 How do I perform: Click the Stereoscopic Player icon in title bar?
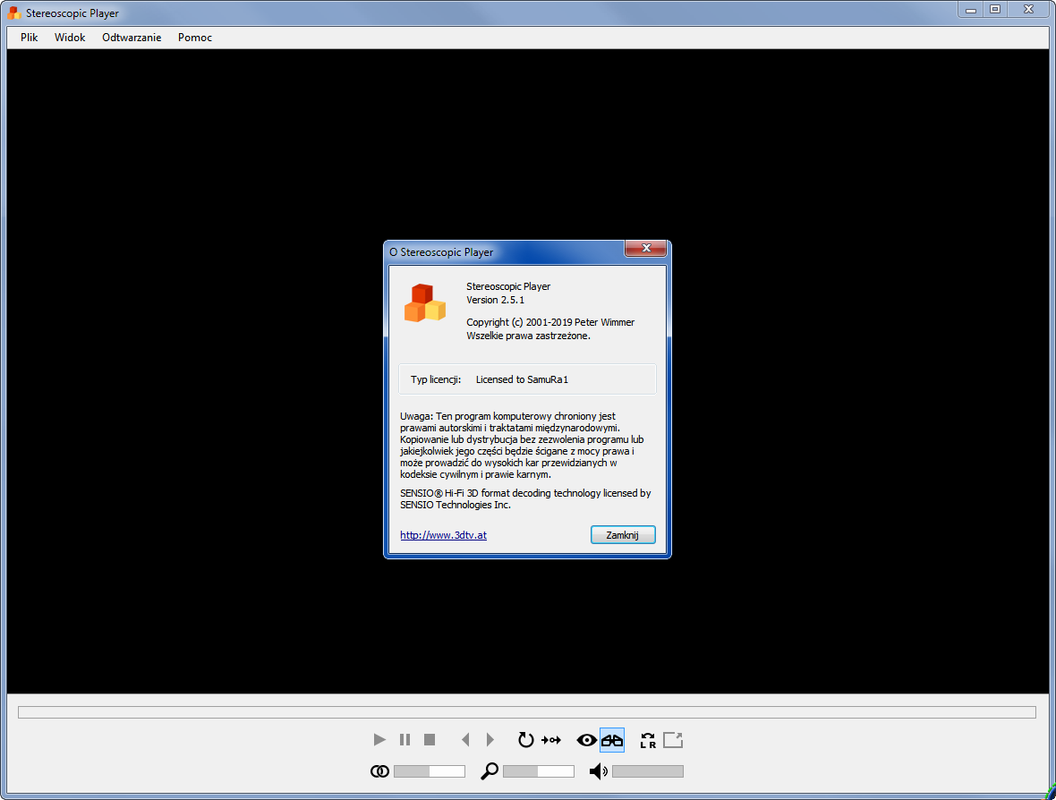click(14, 13)
